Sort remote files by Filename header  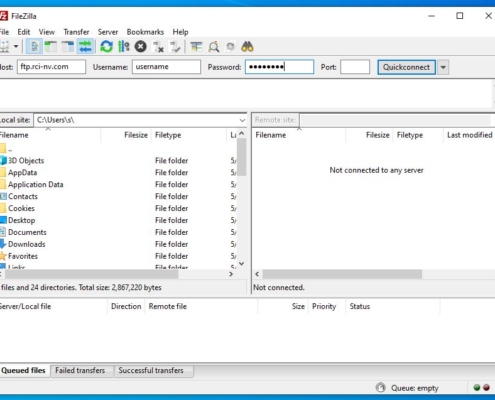tap(299, 135)
